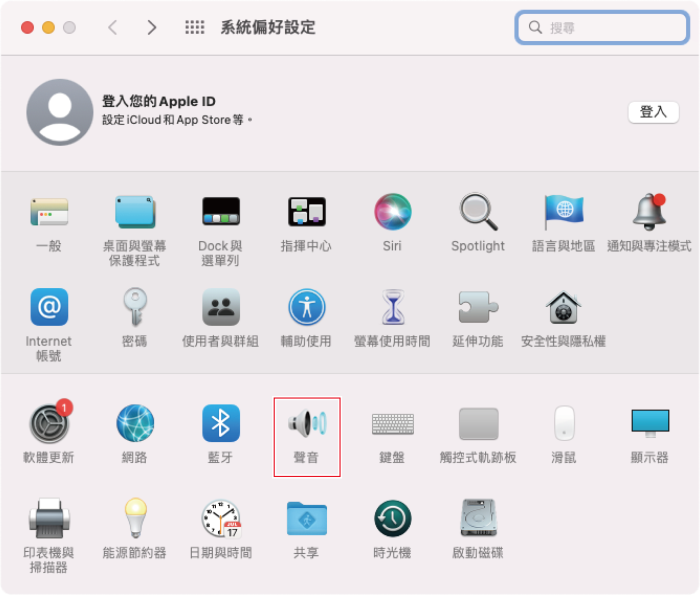Viewport: 700px width, 595px height.
Task: Open 啟動磁碟 preferences
Action: [478, 518]
